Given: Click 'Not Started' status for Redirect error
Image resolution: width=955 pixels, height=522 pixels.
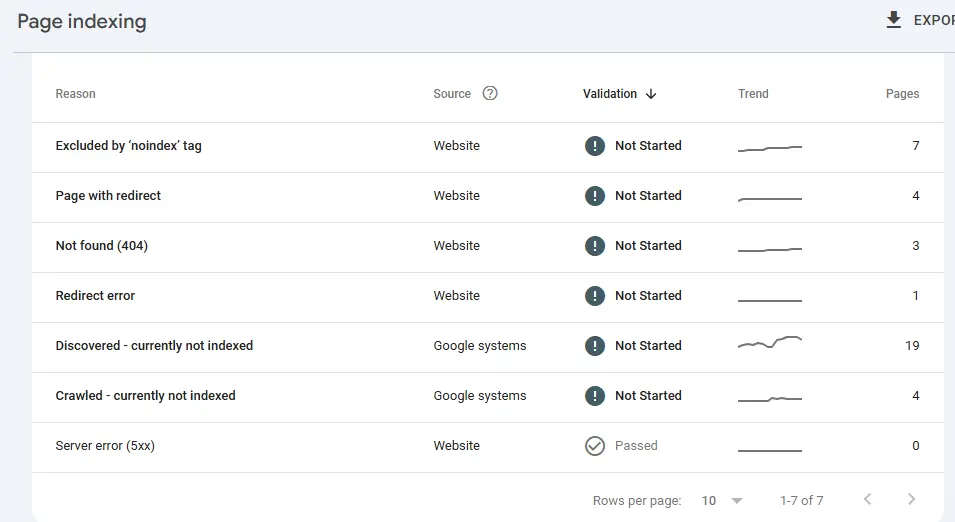Looking at the screenshot, I should tap(648, 295).
